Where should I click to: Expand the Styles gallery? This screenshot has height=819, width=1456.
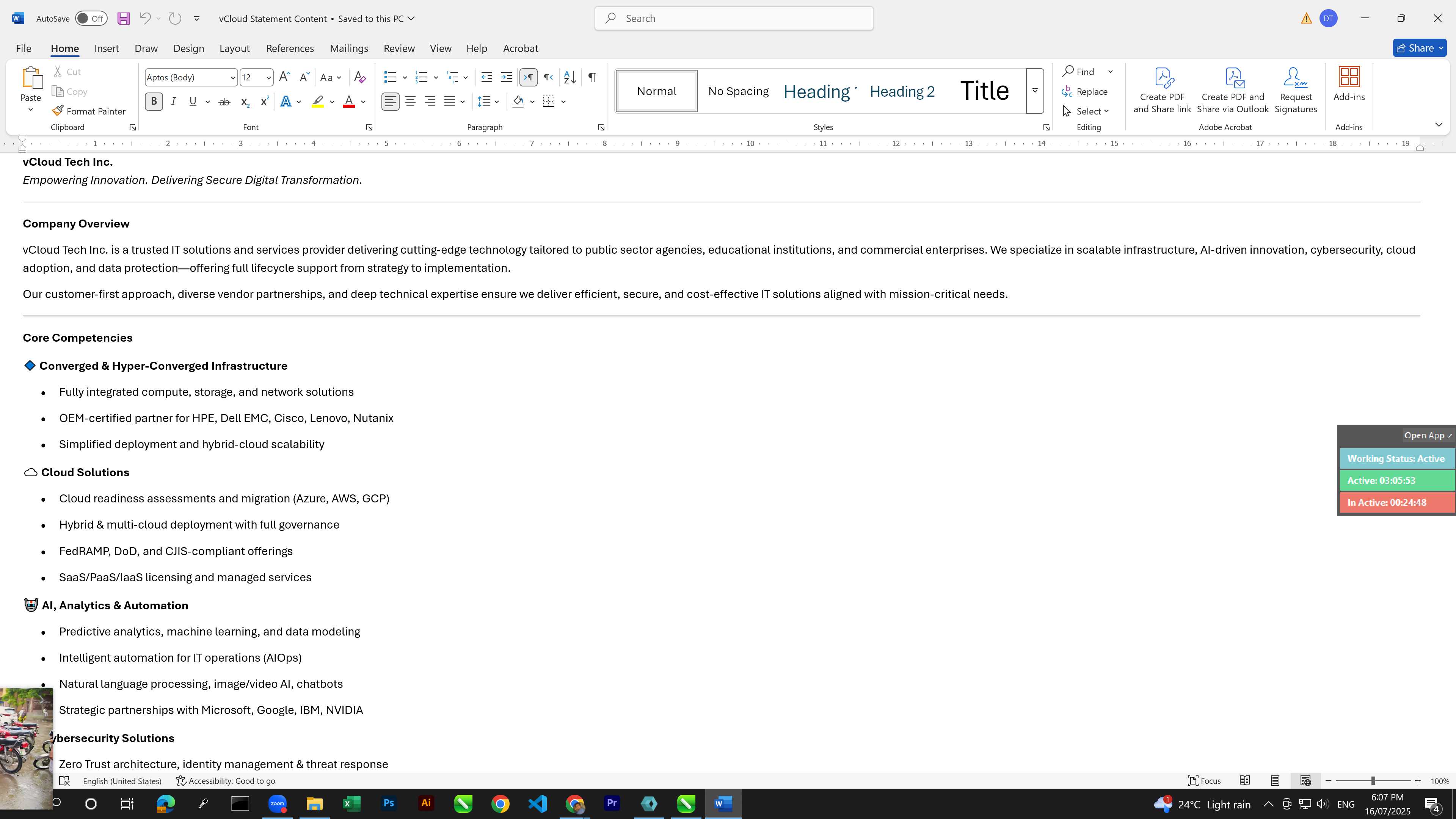coord(1035,91)
